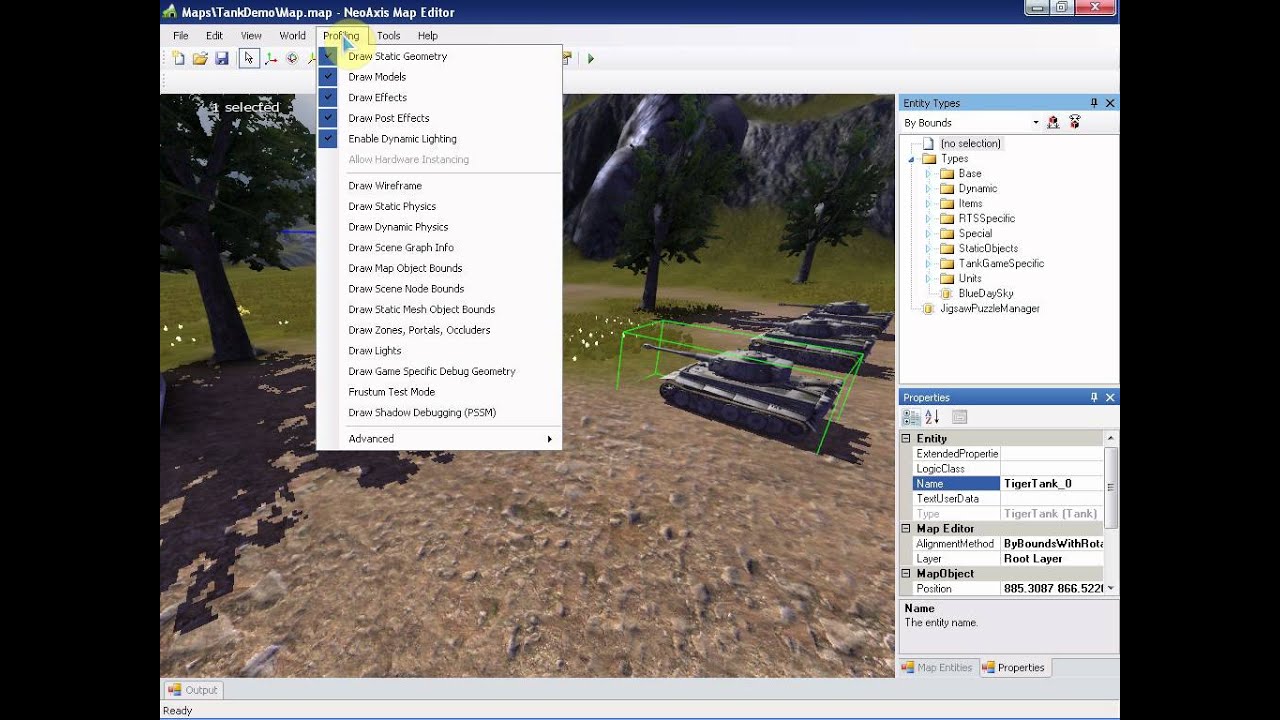The image size is (1280, 720).
Task: Open the Tools menu
Action: click(x=389, y=35)
